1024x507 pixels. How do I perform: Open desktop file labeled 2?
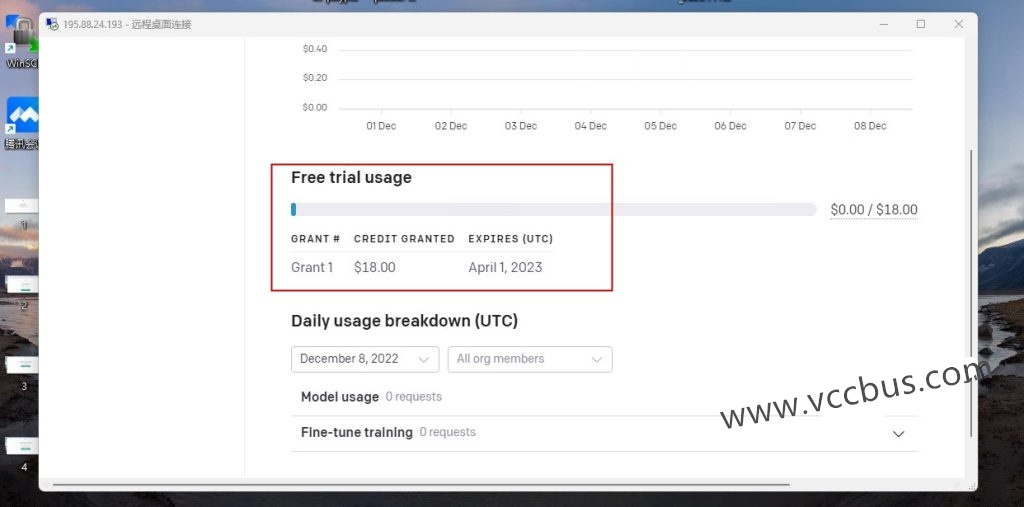coord(22,286)
